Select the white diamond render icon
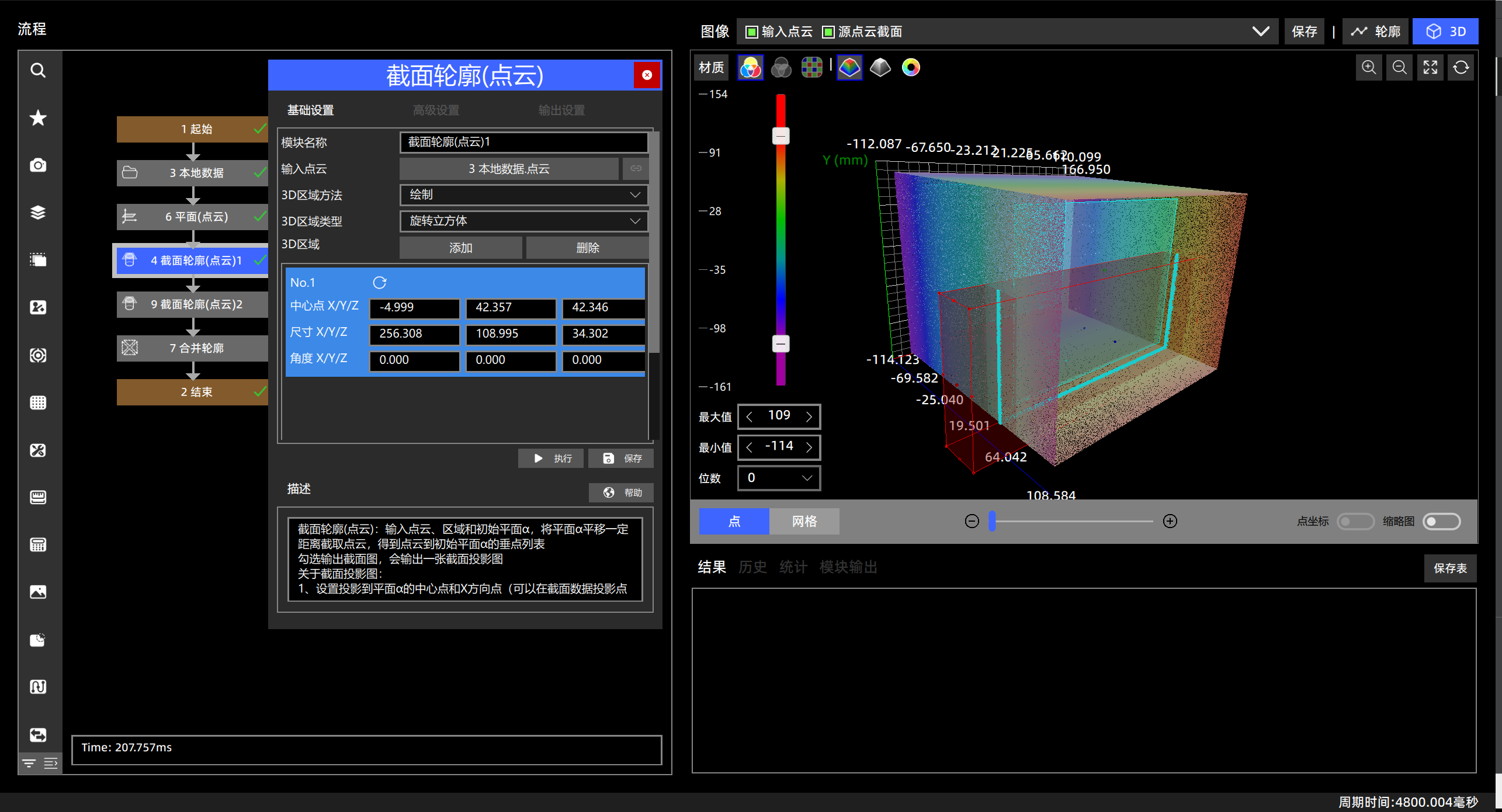The height and width of the screenshot is (812, 1502). [880, 68]
